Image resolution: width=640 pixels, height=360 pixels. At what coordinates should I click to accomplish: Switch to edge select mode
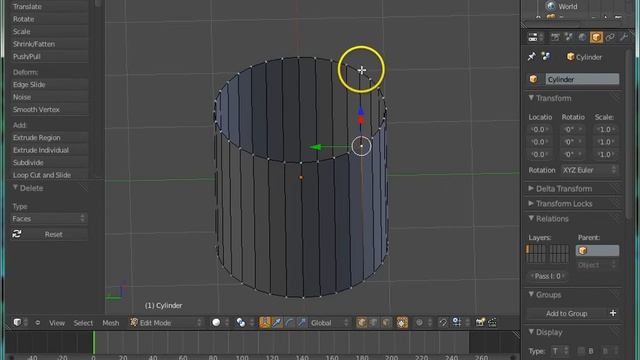click(373, 322)
